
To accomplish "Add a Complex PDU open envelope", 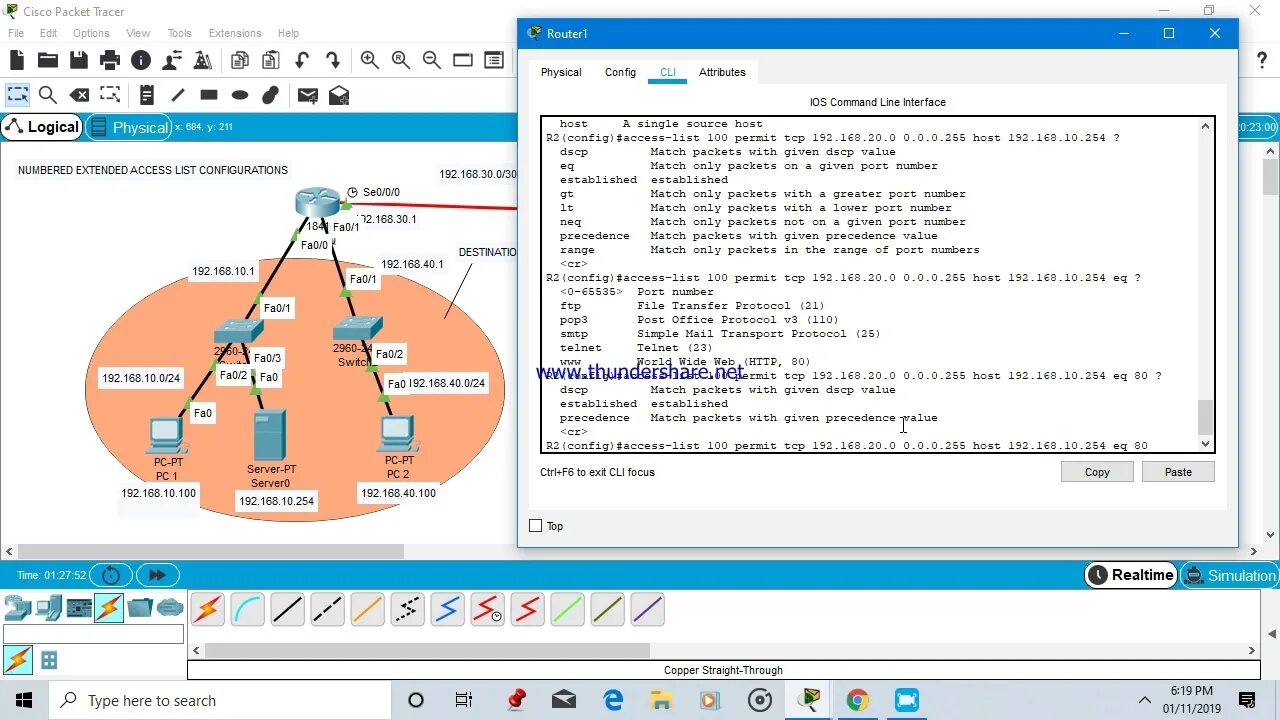I will [339, 95].
